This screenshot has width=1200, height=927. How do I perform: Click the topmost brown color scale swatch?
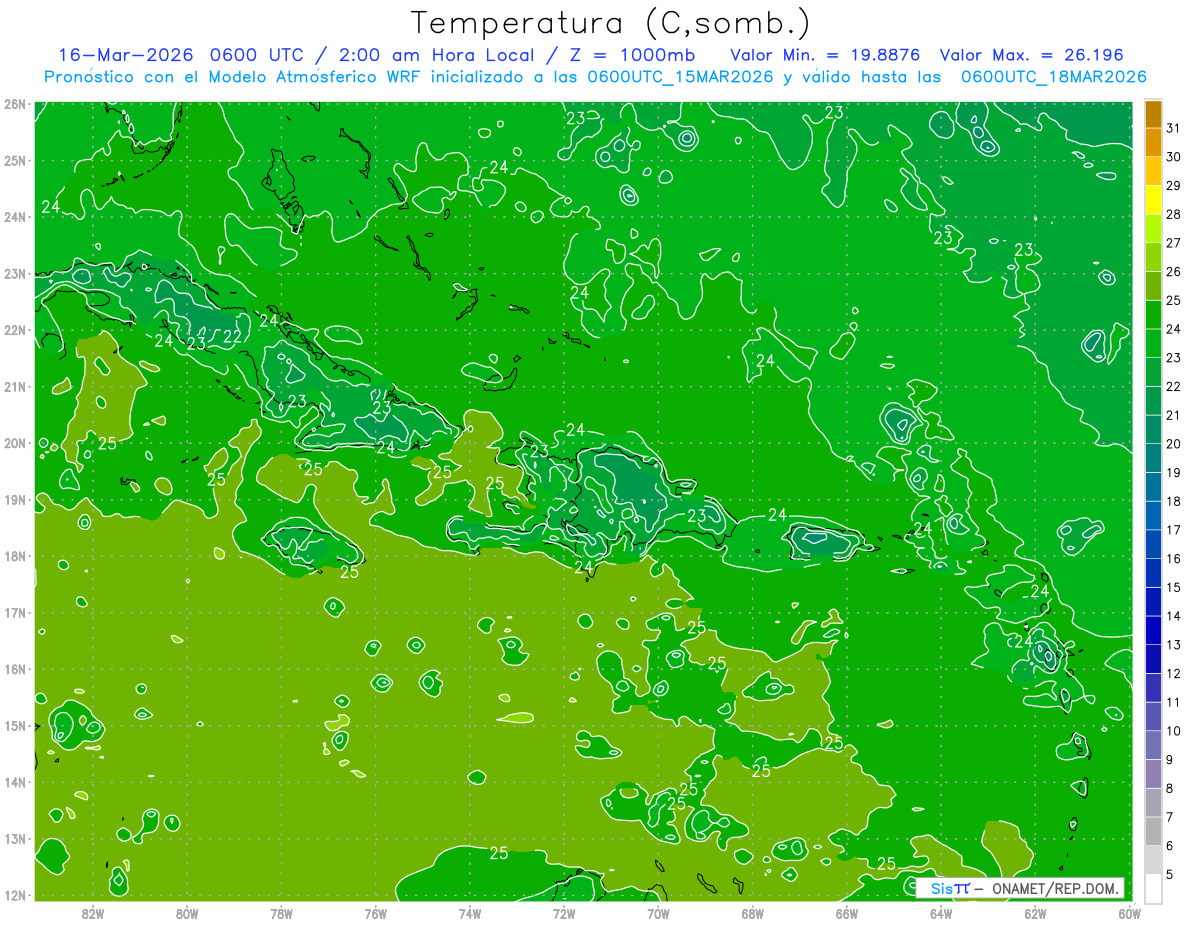(x=1153, y=114)
